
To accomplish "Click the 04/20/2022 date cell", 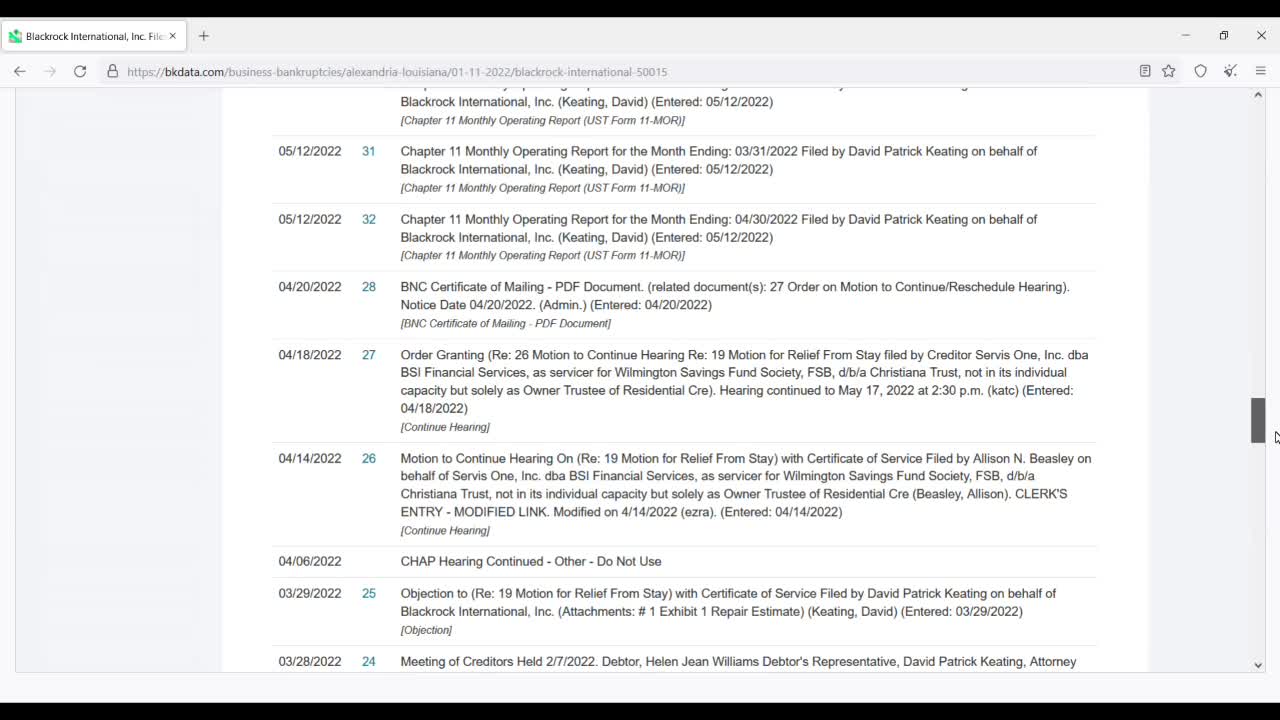I will 310,287.
